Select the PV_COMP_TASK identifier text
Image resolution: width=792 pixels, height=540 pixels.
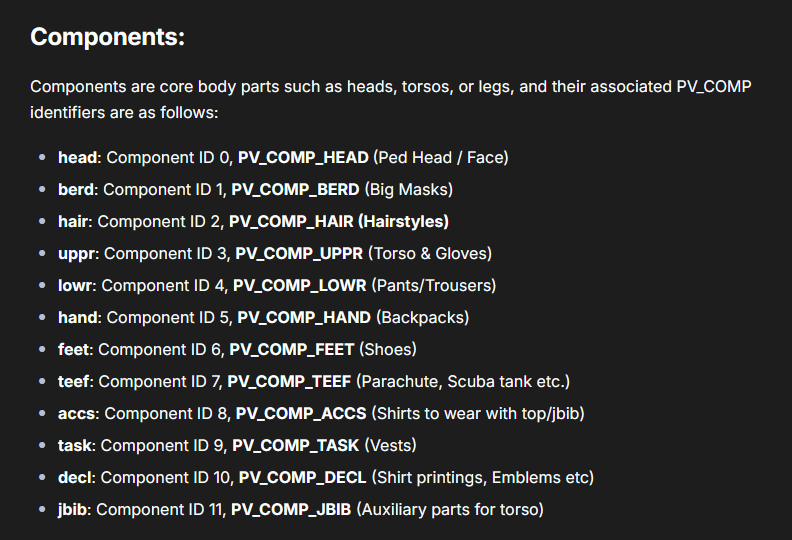click(x=295, y=446)
